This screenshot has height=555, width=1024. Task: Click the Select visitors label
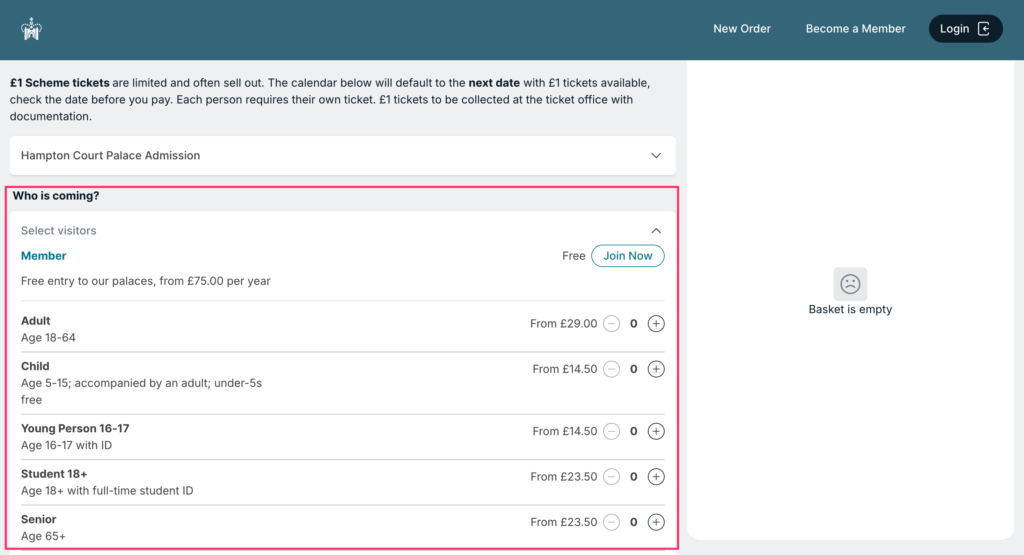58,230
